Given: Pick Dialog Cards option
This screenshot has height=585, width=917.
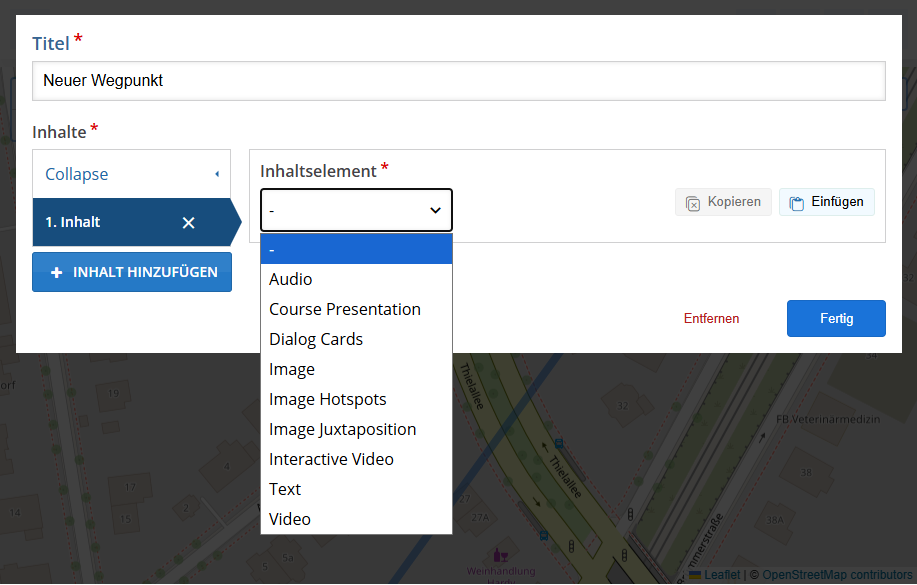Looking at the screenshot, I should pos(316,339).
